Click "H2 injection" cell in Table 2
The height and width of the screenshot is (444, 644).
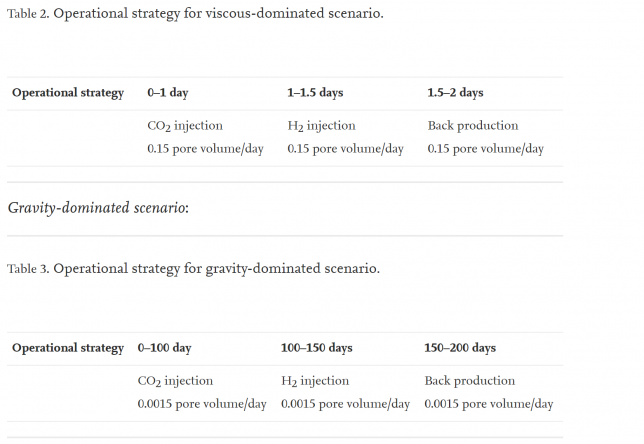(321, 126)
